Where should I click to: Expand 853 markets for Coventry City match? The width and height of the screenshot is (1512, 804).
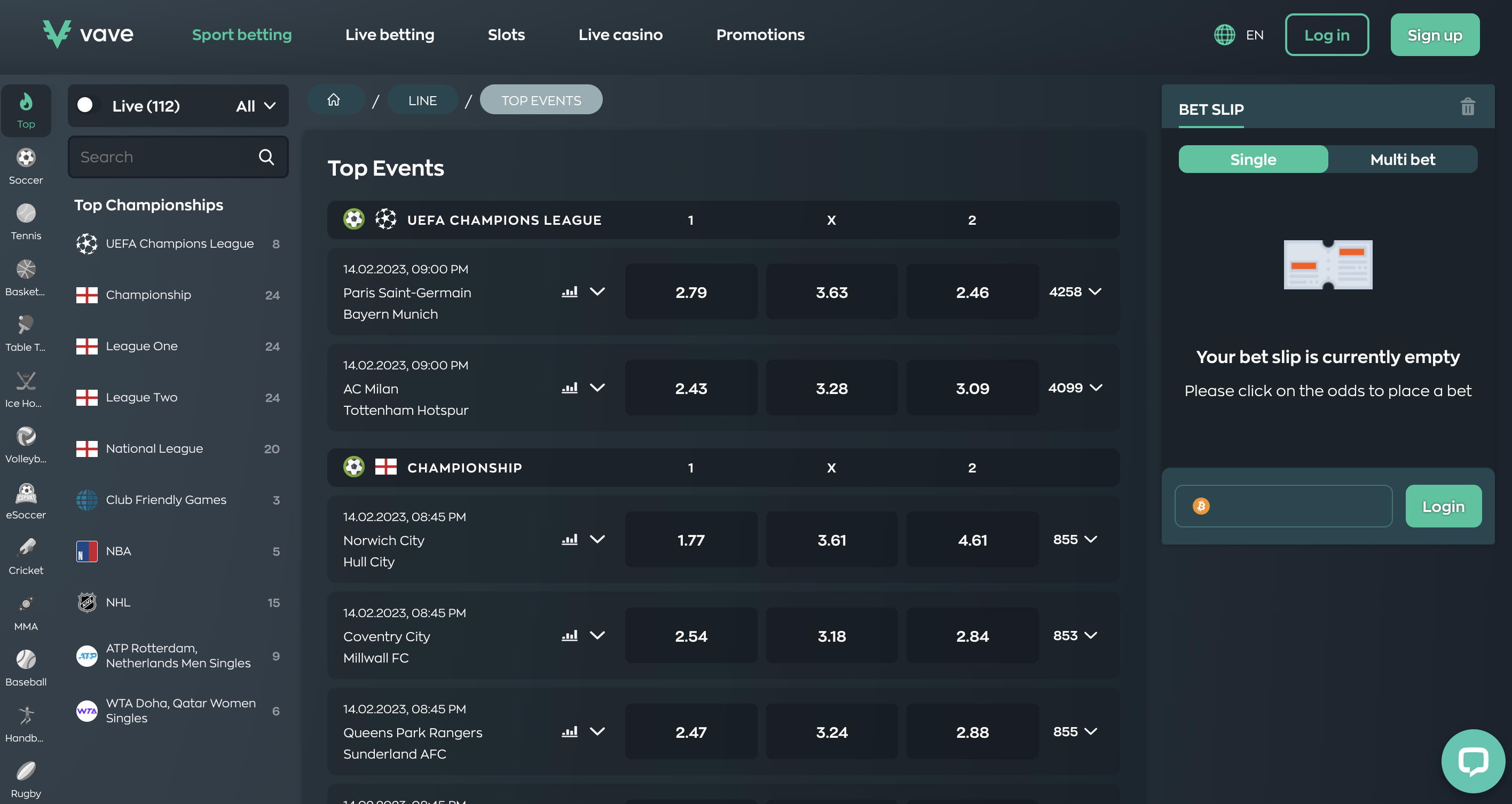pos(1075,636)
